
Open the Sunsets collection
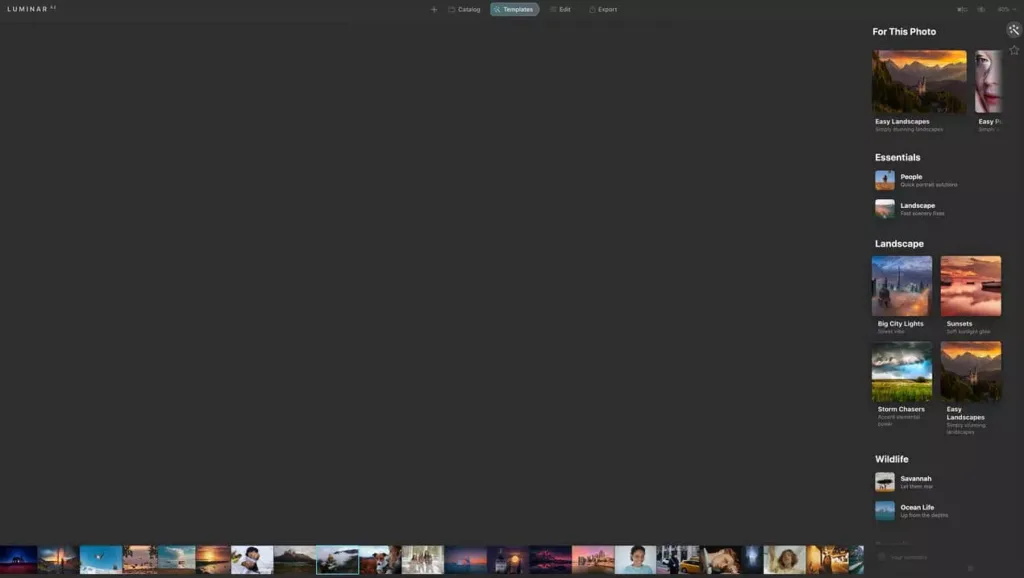coord(970,286)
